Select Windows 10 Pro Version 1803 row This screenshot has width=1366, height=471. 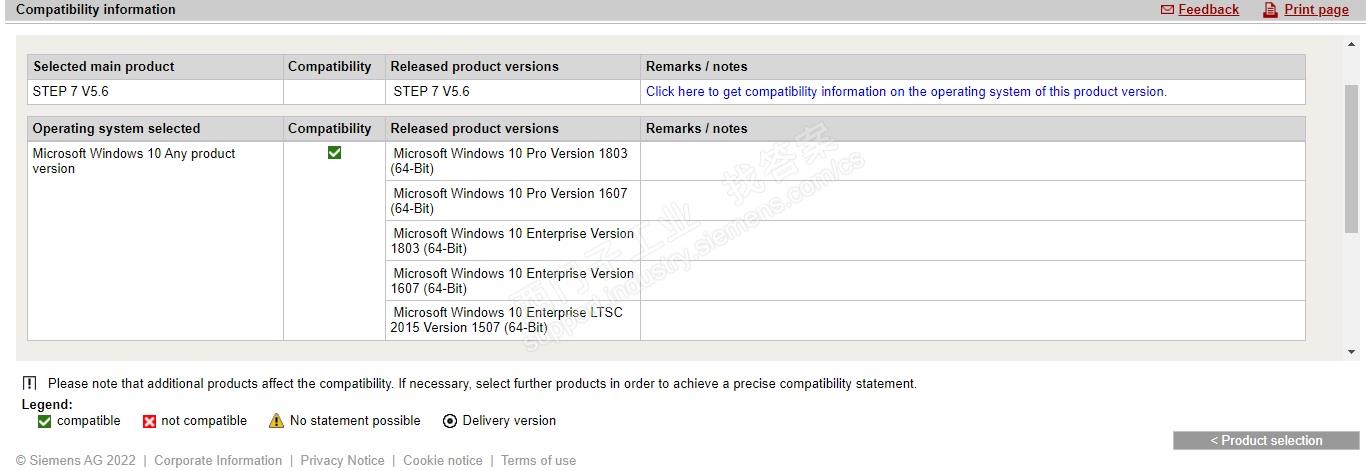[x=510, y=160]
